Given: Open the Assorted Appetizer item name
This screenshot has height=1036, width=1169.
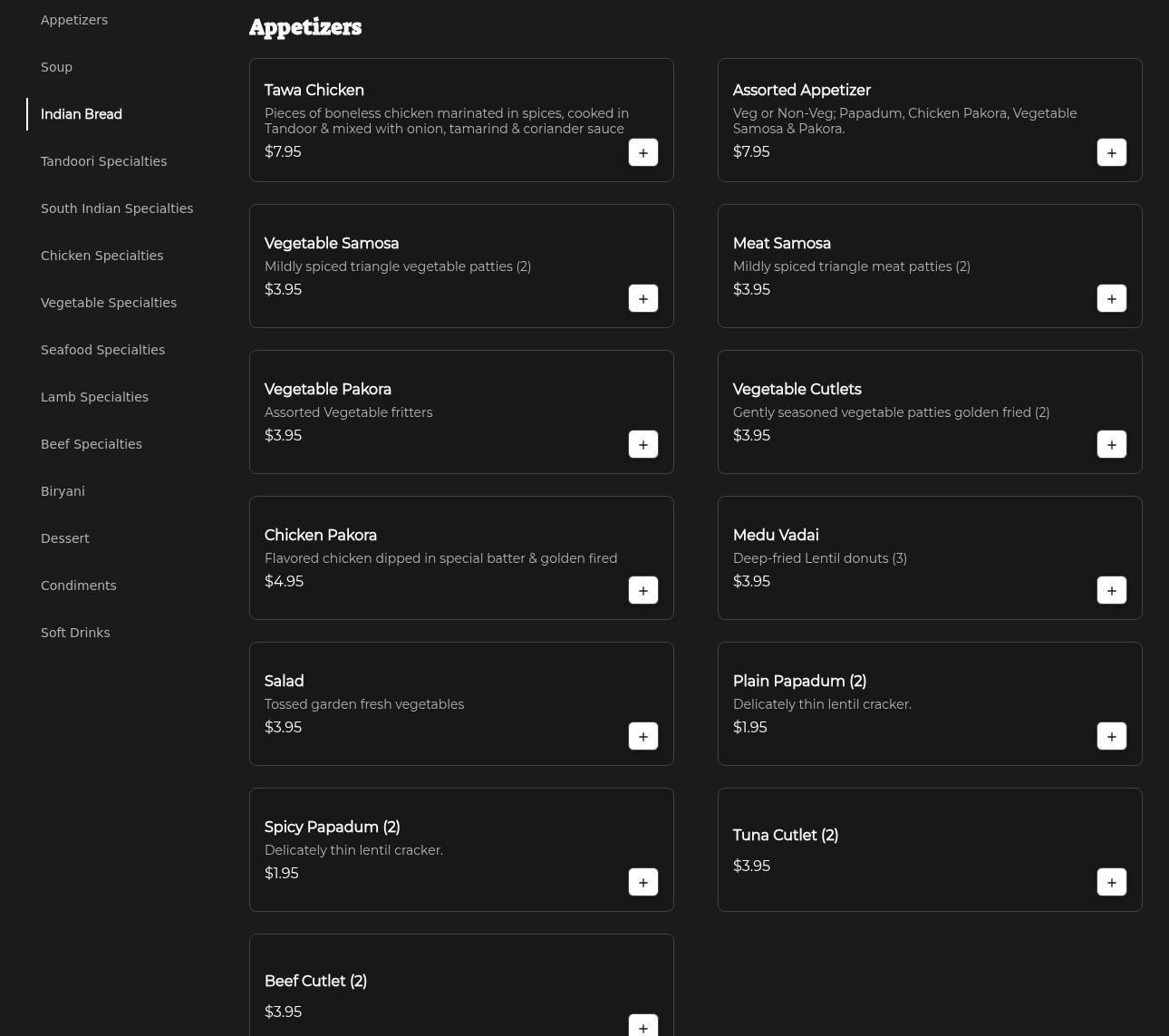Looking at the screenshot, I should [x=802, y=91].
